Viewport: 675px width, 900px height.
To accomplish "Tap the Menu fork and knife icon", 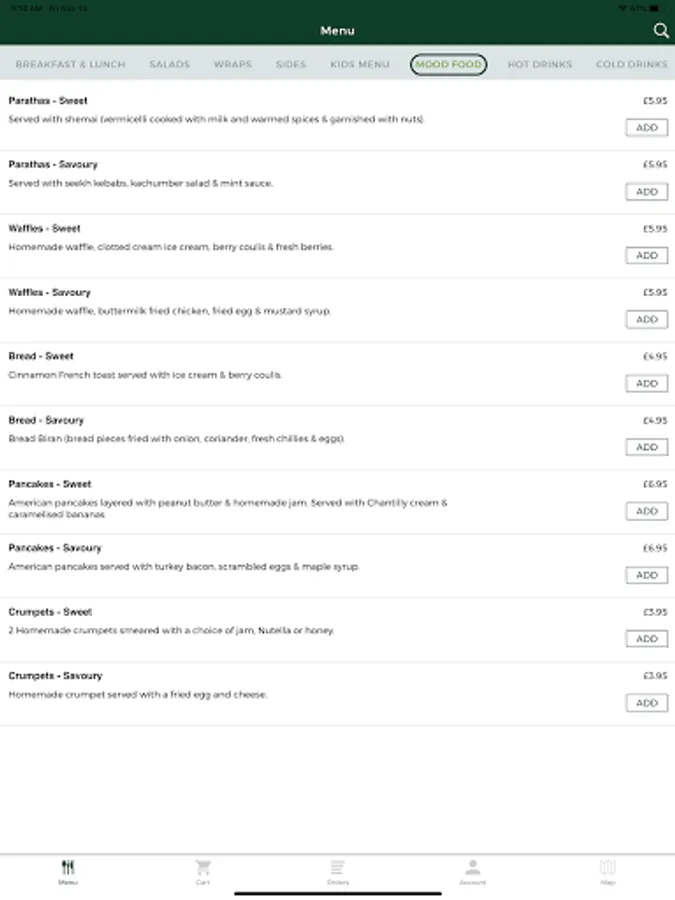I will coord(67,869).
